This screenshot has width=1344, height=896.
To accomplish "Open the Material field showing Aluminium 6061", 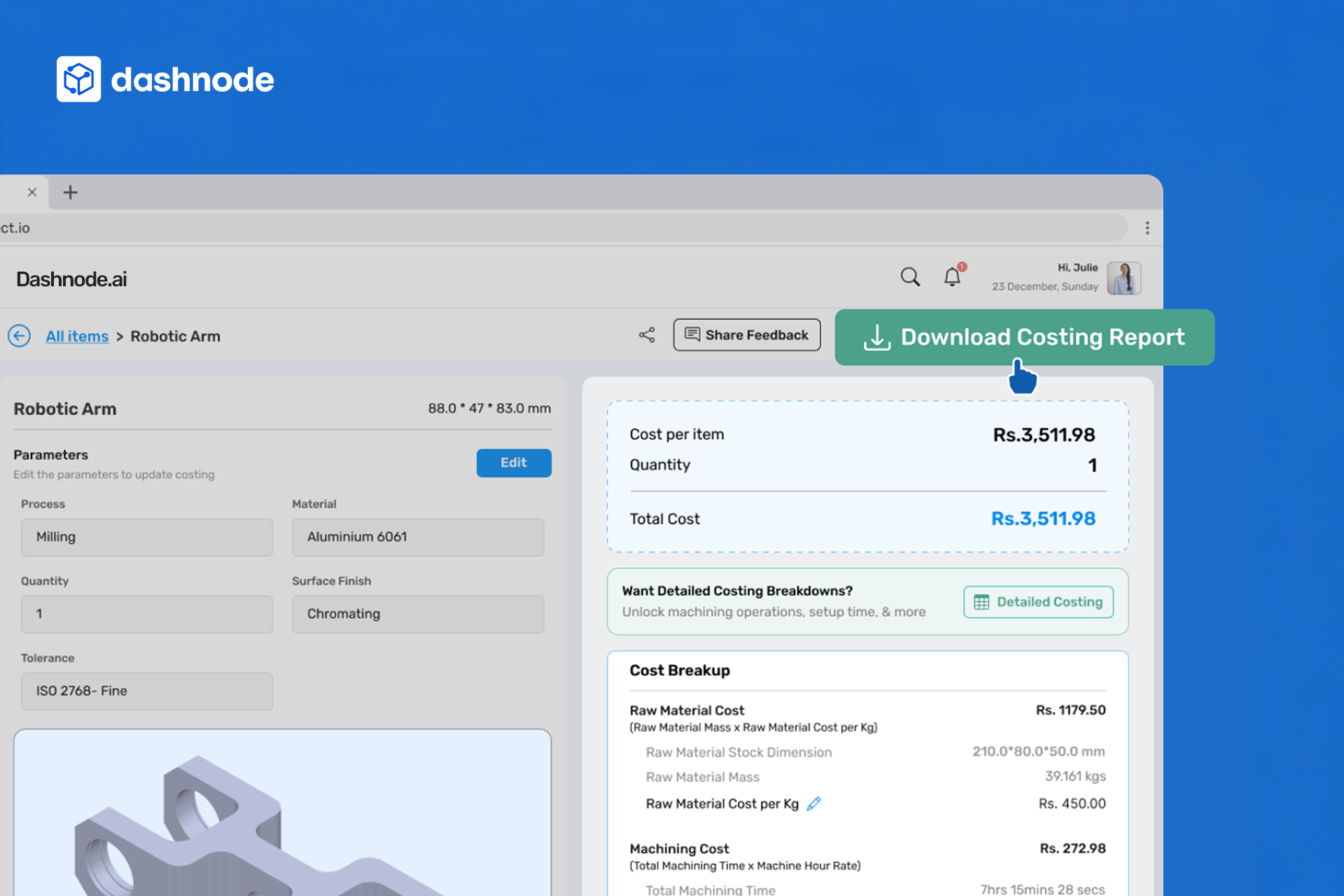I will click(x=418, y=537).
